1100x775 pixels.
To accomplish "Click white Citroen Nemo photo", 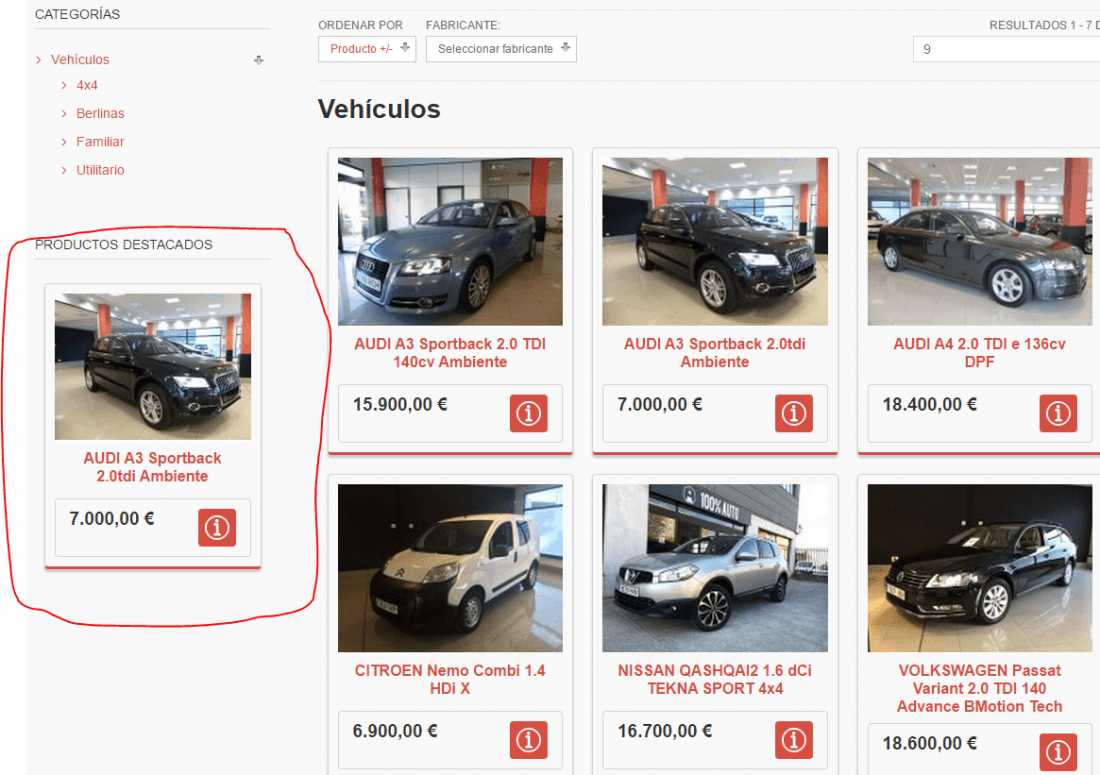I will [x=450, y=568].
